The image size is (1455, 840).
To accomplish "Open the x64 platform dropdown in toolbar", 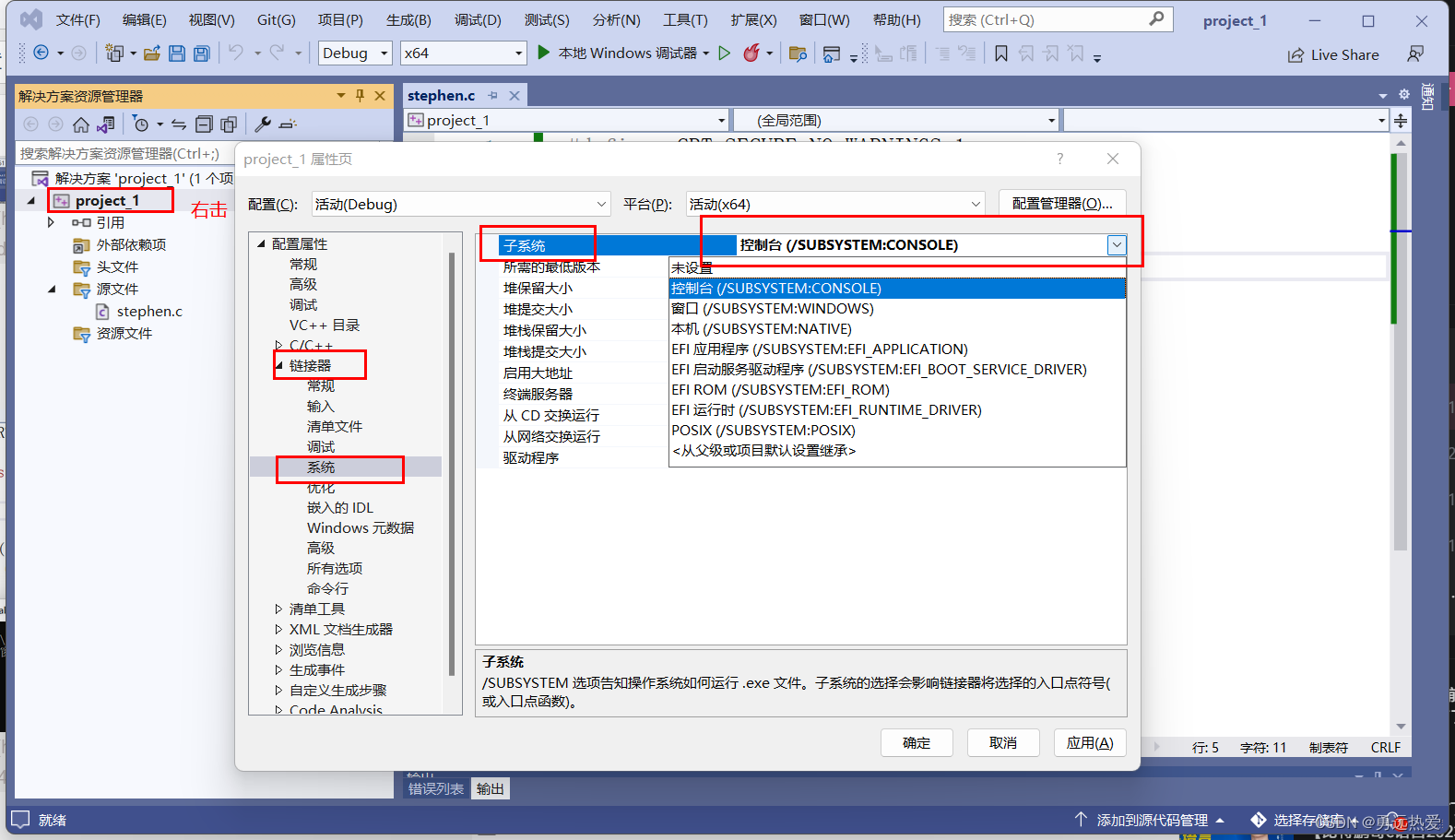I will pyautogui.click(x=464, y=53).
